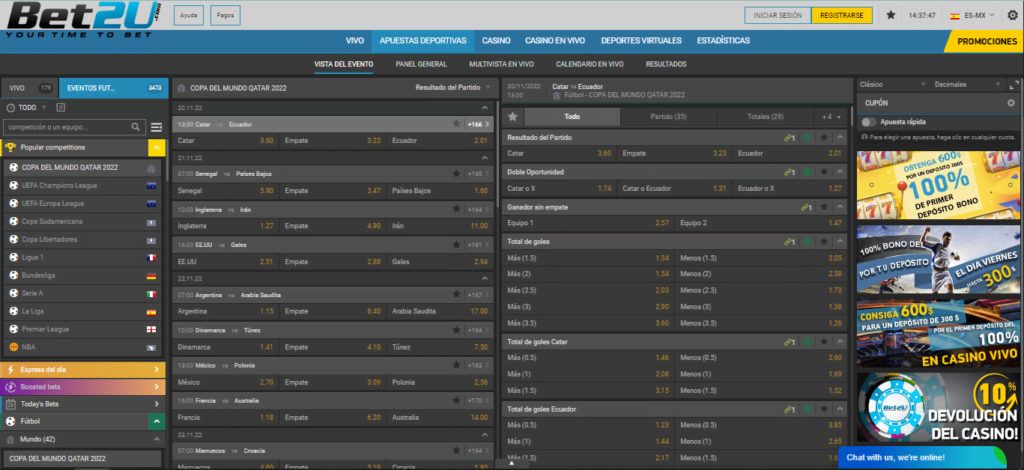Viewport: 1024px width, 470px height.
Task: Click the expand betslip panel icon
Action: point(1011,85)
